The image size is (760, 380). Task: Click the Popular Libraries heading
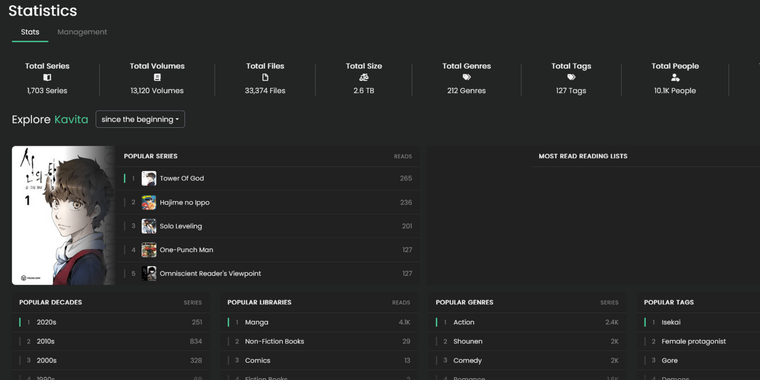pyautogui.click(x=259, y=302)
